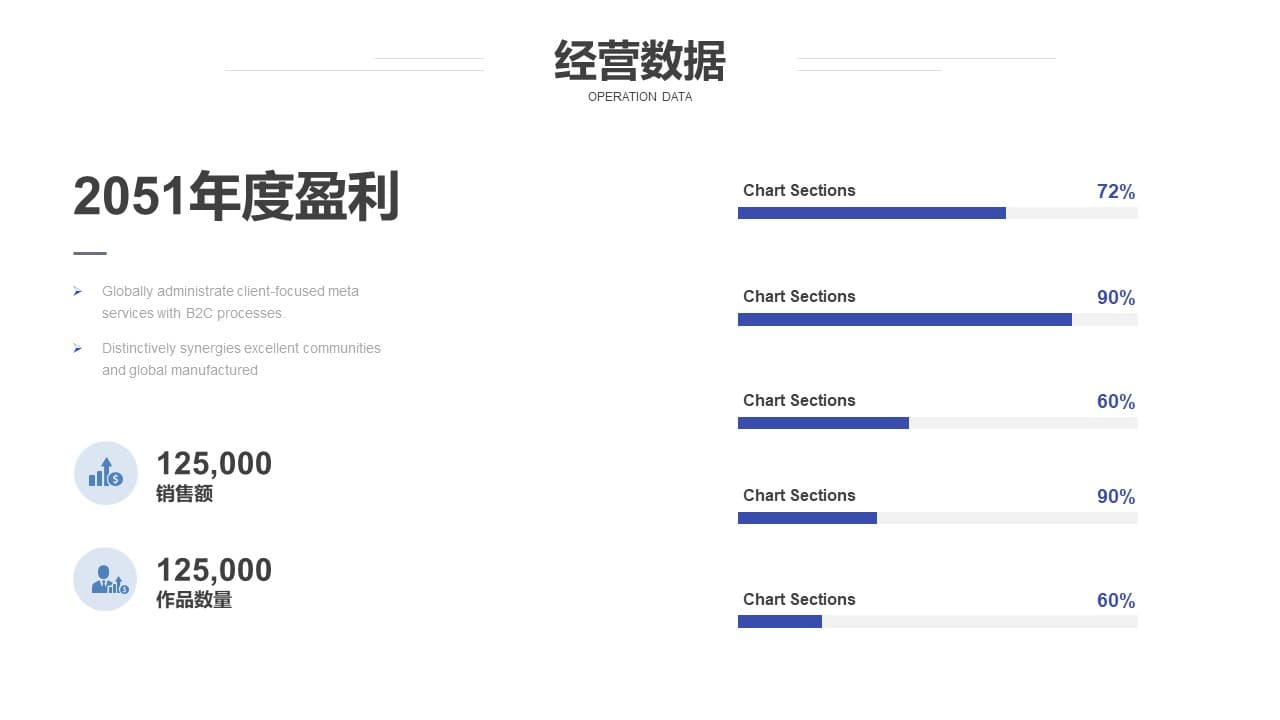
Task: Click the 72% percentage label
Action: (x=1116, y=191)
